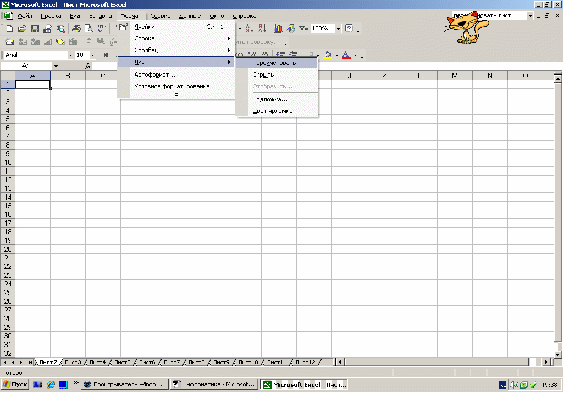Open the Данные menu
564x393 pixels.
(x=190, y=16)
